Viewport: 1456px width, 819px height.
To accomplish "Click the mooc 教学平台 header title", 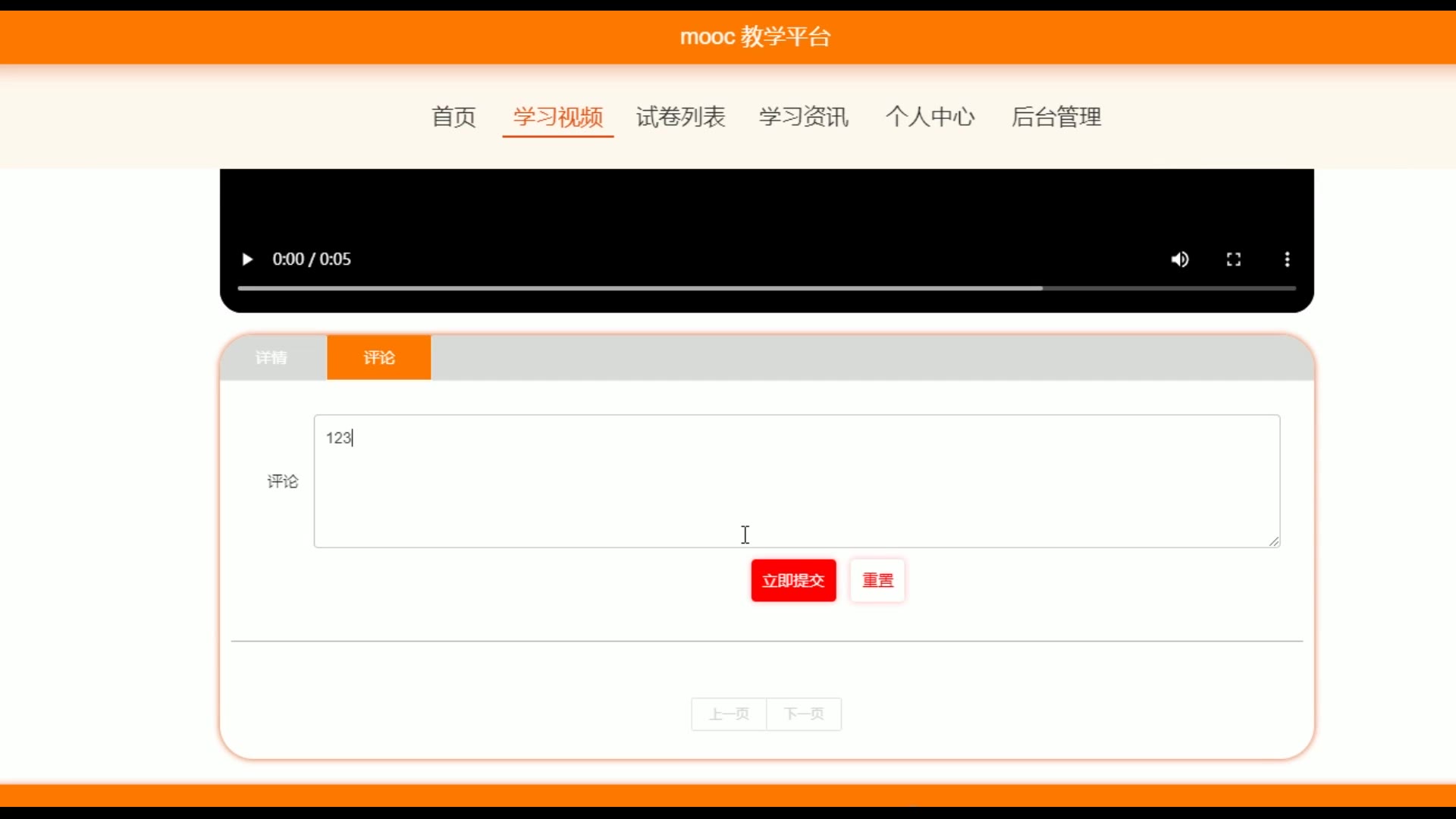I will 755,36.
